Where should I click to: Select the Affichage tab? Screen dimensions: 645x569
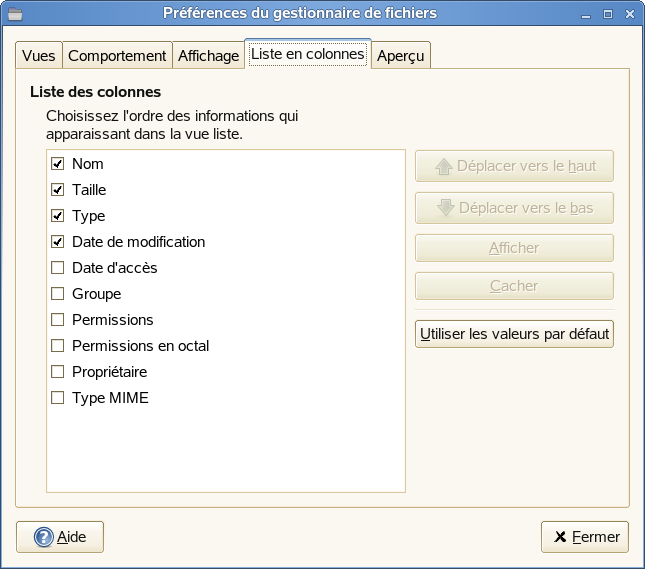[x=208, y=56]
